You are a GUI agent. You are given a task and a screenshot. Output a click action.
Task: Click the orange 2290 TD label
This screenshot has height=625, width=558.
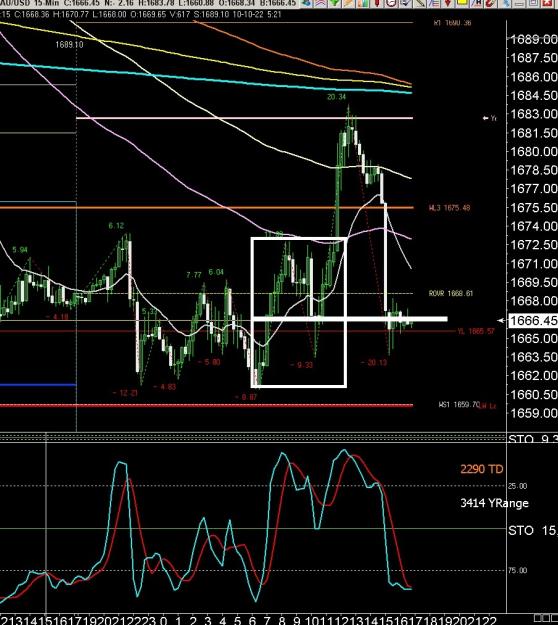(x=482, y=469)
